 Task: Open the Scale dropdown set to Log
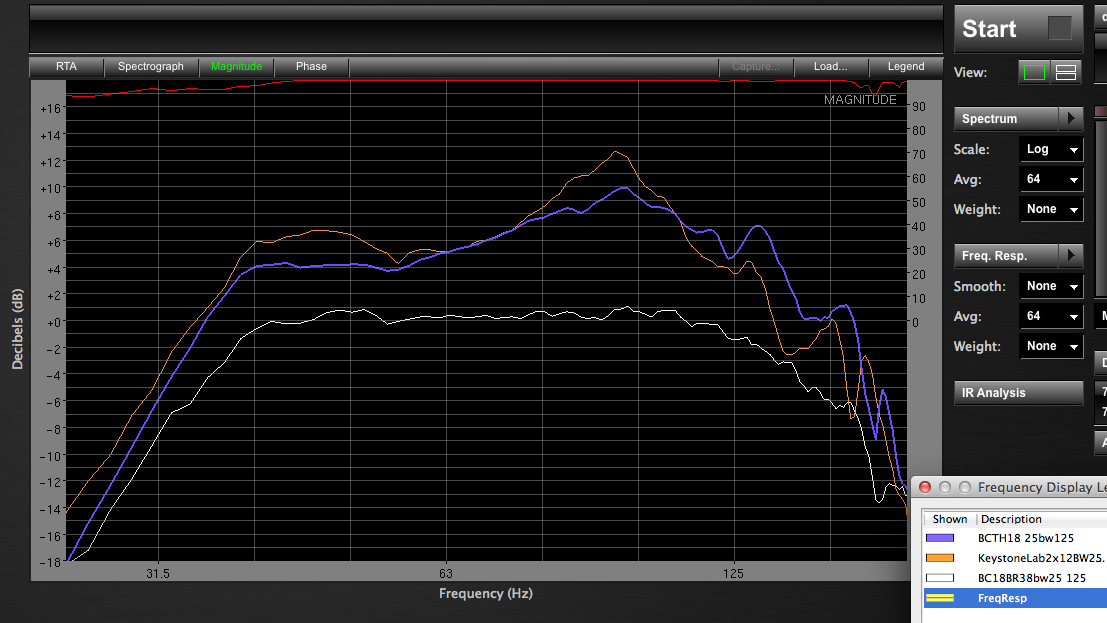(x=1051, y=149)
